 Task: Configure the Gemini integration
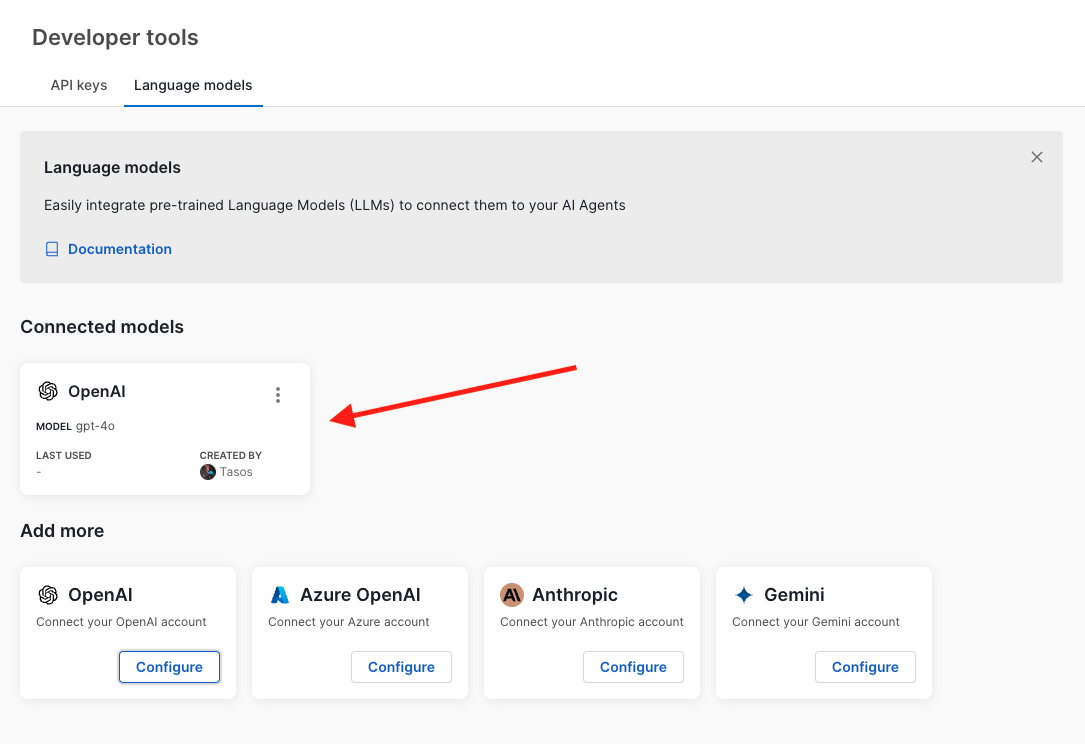point(865,667)
